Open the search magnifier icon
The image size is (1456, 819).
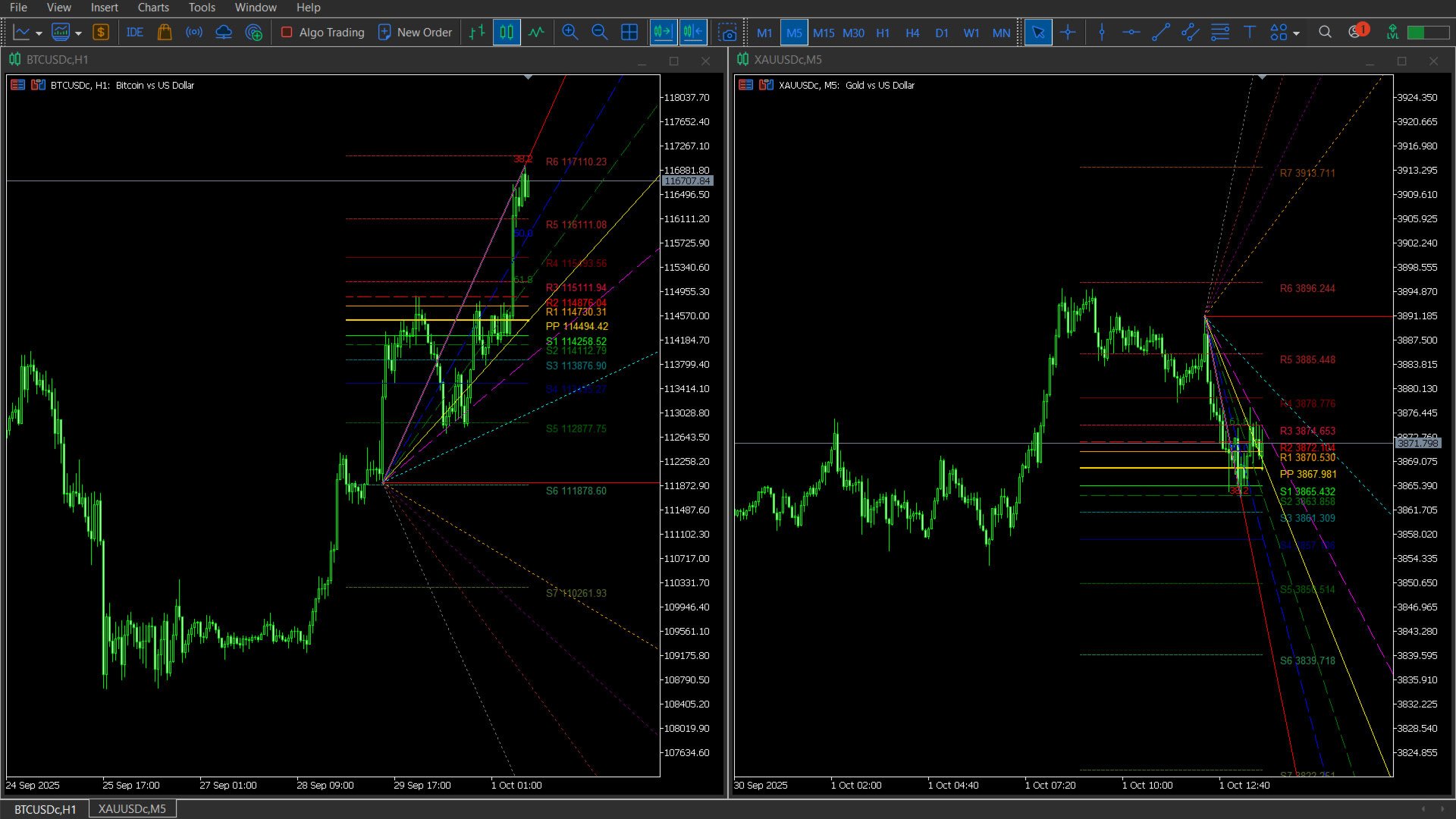tap(1325, 33)
